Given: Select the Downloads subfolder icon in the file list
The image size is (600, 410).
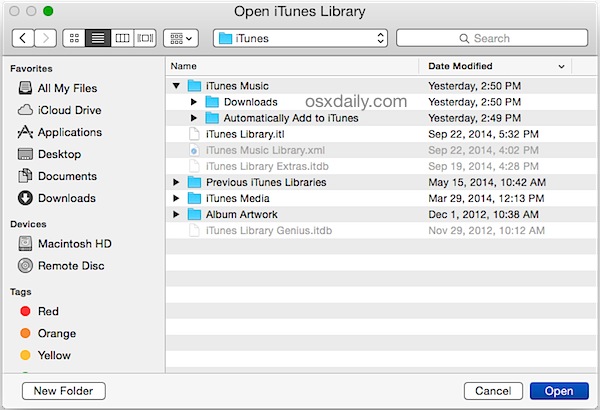Looking at the screenshot, I should click(212, 102).
